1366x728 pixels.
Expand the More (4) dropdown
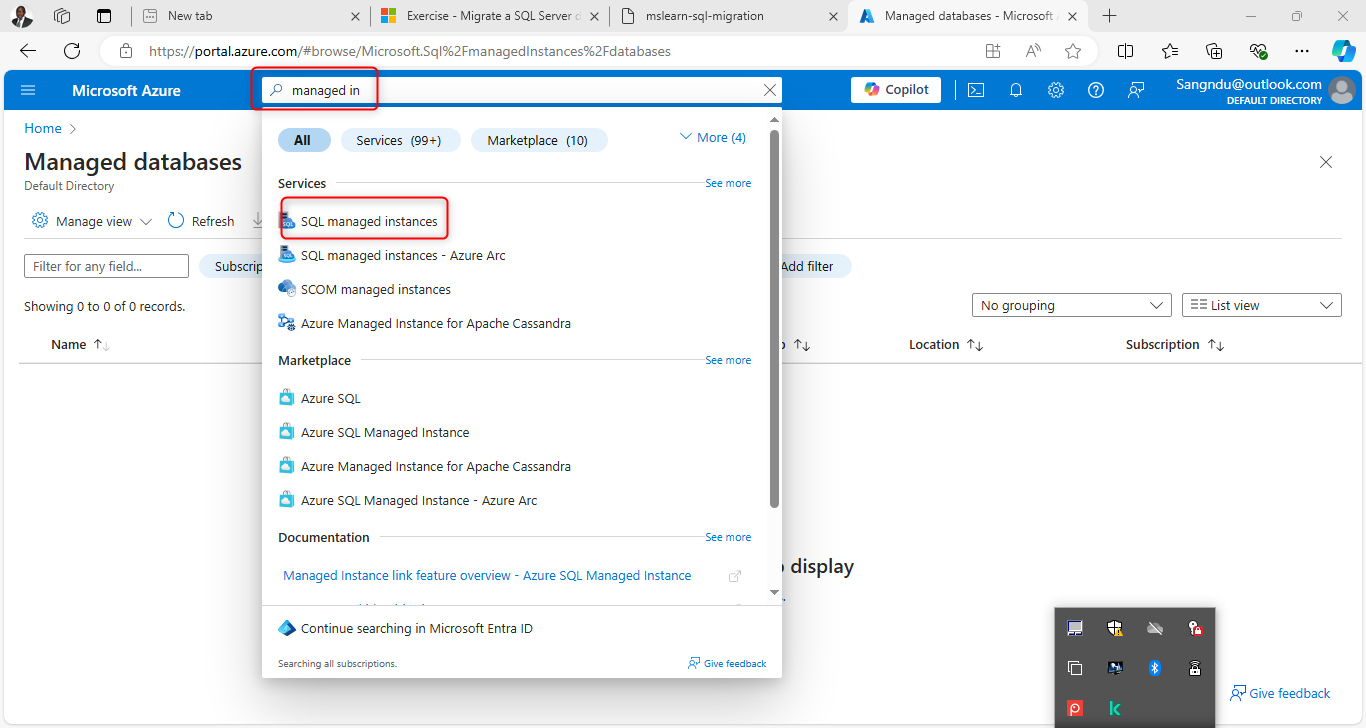[712, 138]
